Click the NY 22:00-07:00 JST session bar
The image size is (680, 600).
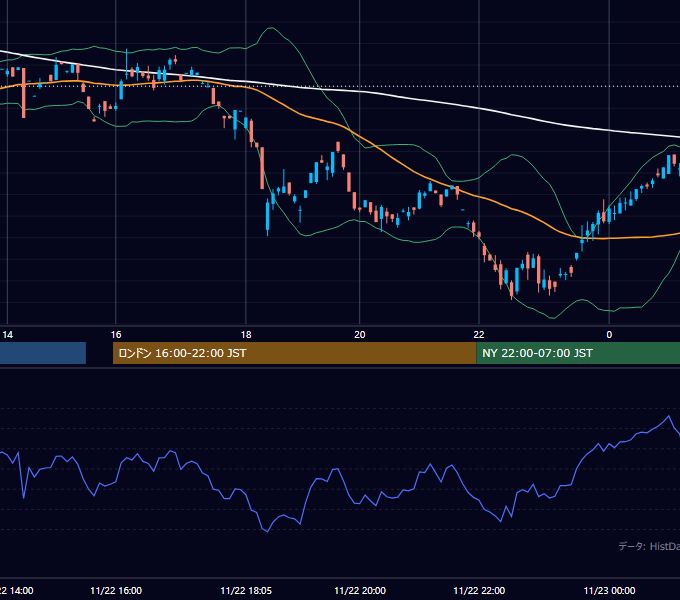tap(578, 353)
